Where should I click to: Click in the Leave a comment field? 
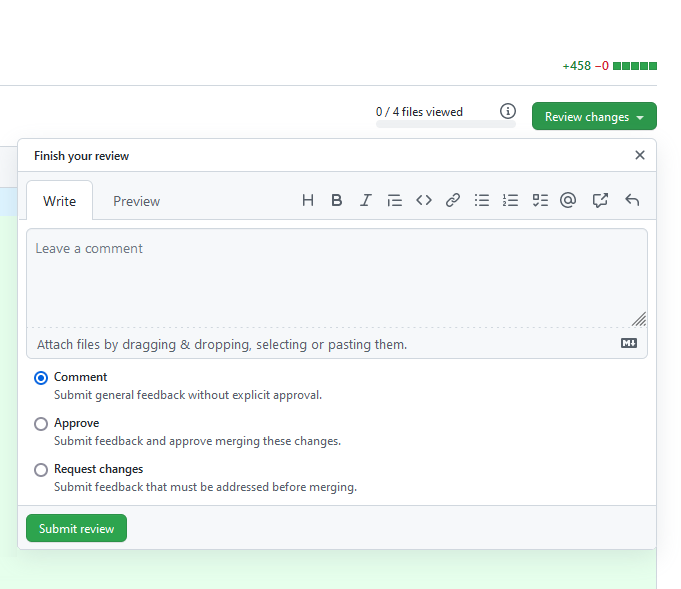pos(336,277)
